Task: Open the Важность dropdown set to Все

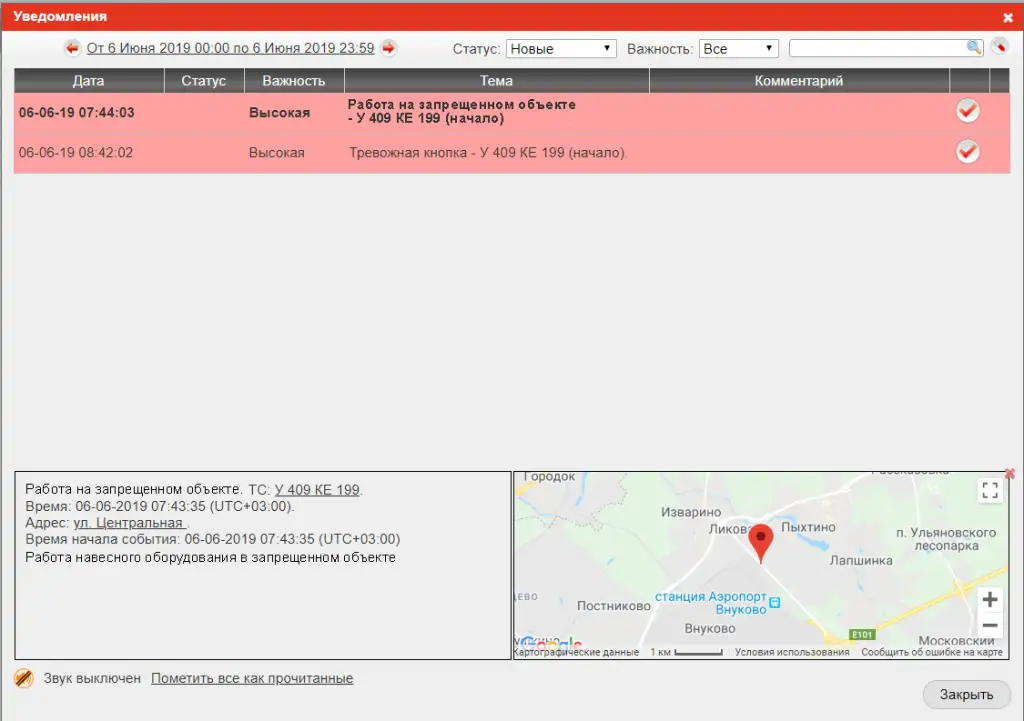Action: point(739,48)
